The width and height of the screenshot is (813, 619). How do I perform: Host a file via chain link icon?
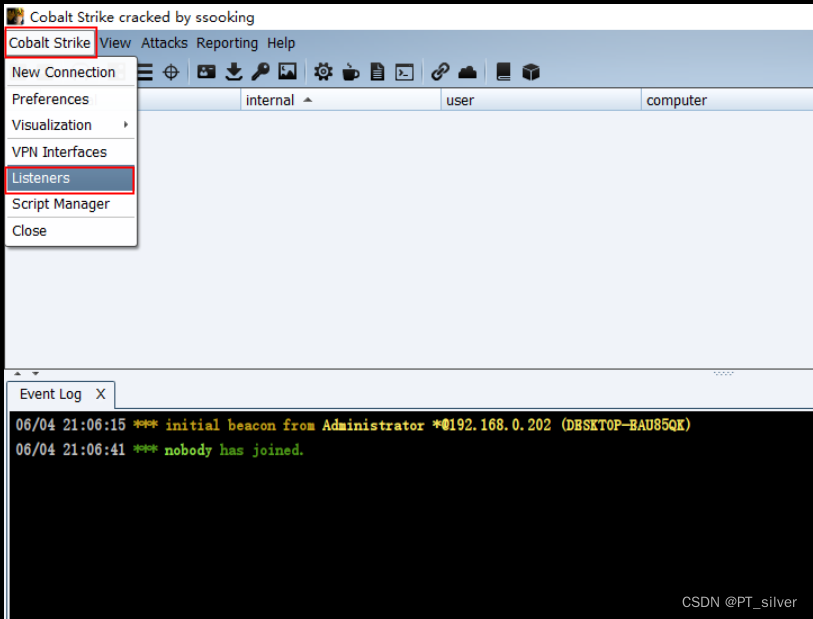tap(440, 72)
